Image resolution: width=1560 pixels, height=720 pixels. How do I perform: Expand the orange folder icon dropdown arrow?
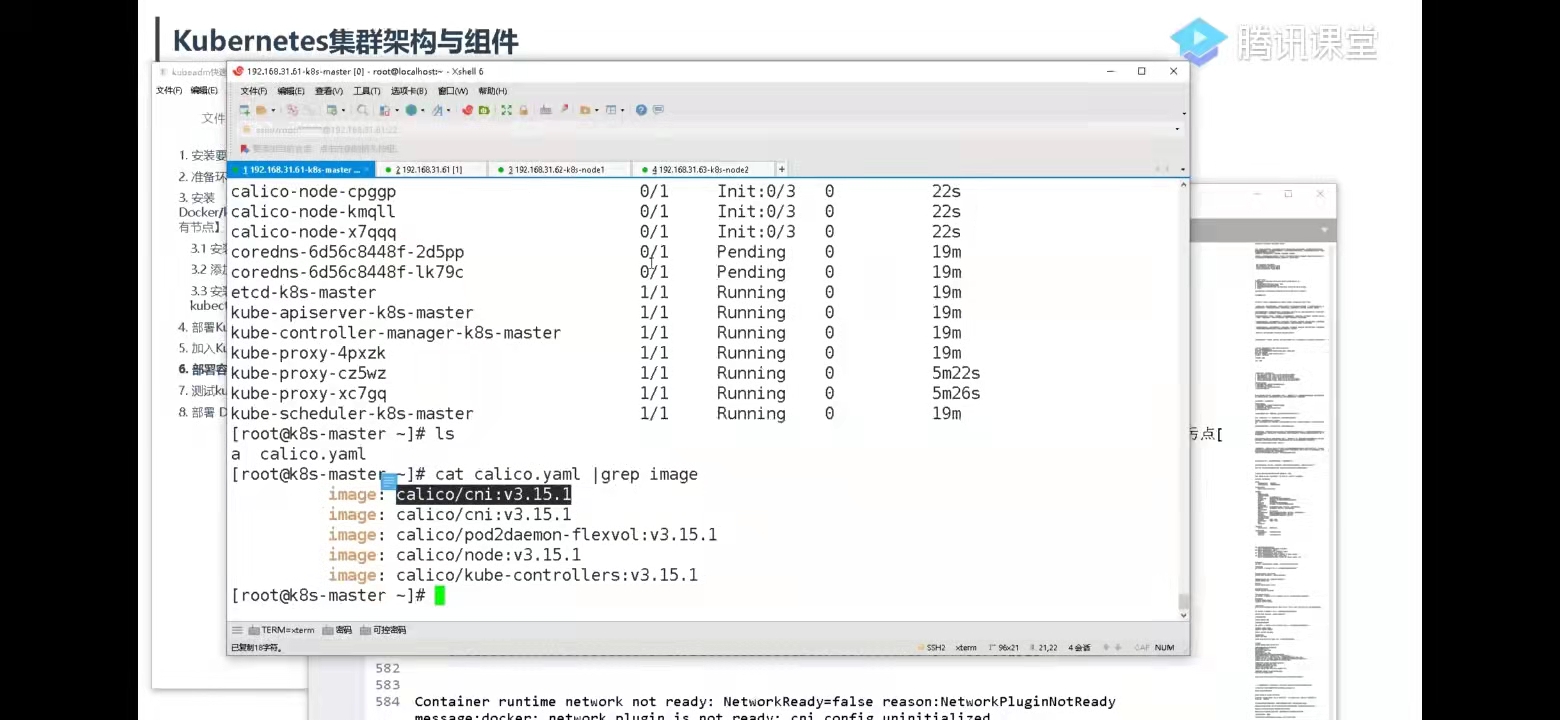[597, 110]
